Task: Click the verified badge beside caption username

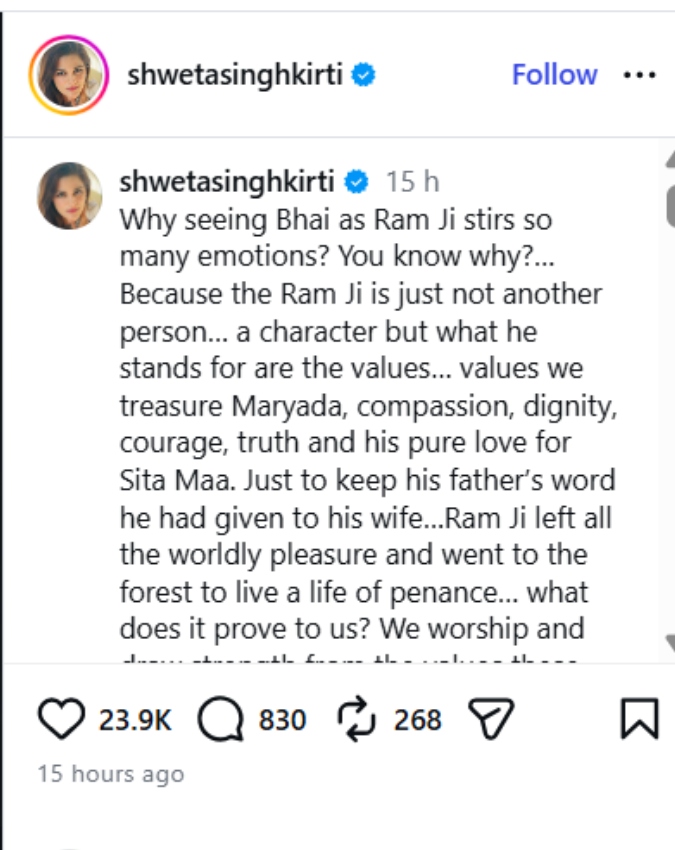Action: (x=356, y=182)
